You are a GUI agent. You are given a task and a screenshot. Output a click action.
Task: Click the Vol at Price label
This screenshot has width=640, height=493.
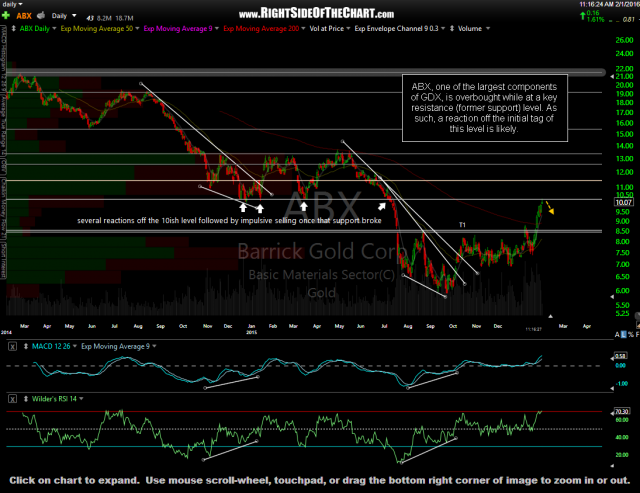[327, 29]
